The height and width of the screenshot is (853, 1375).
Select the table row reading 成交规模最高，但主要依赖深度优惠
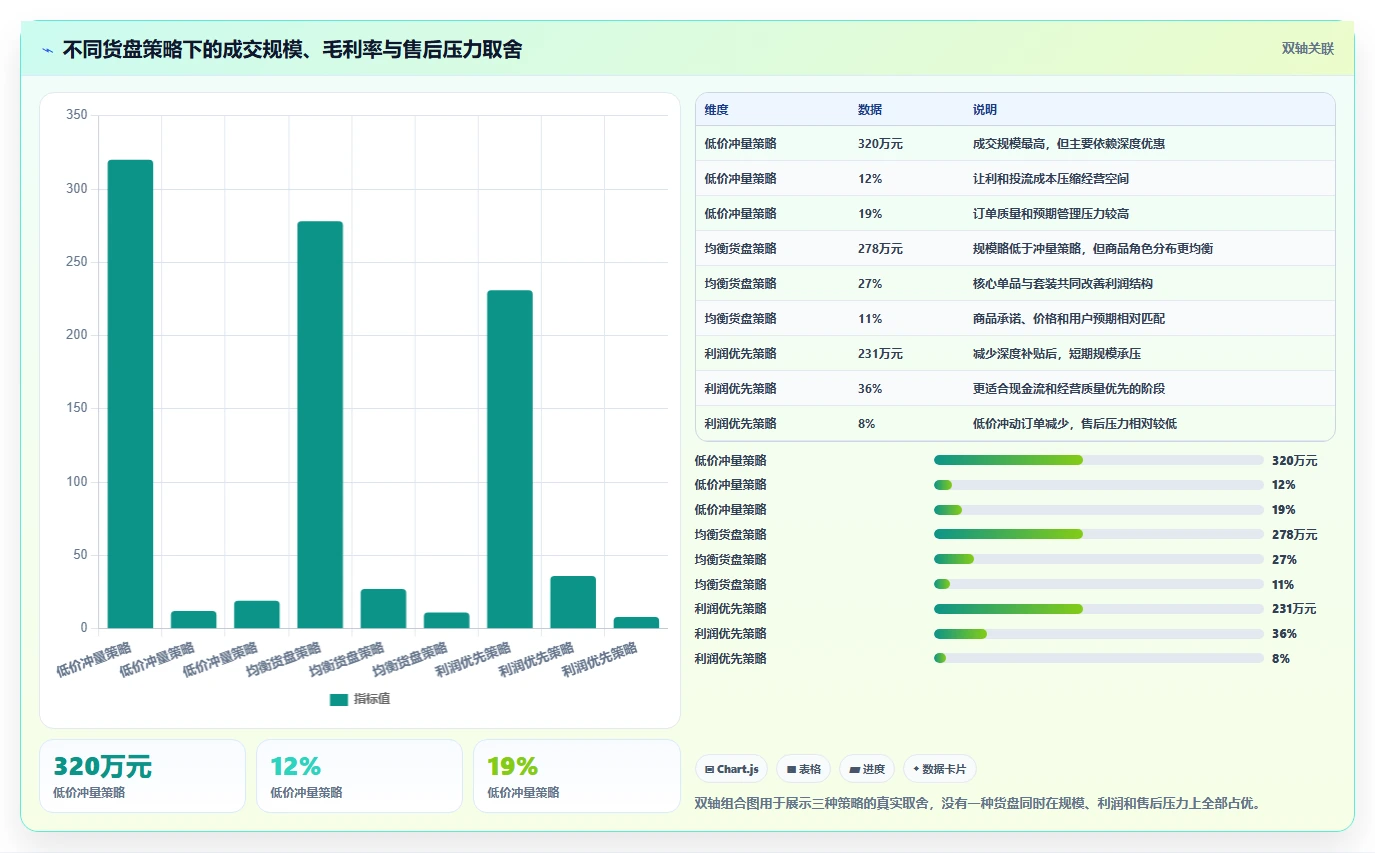click(x=1015, y=143)
